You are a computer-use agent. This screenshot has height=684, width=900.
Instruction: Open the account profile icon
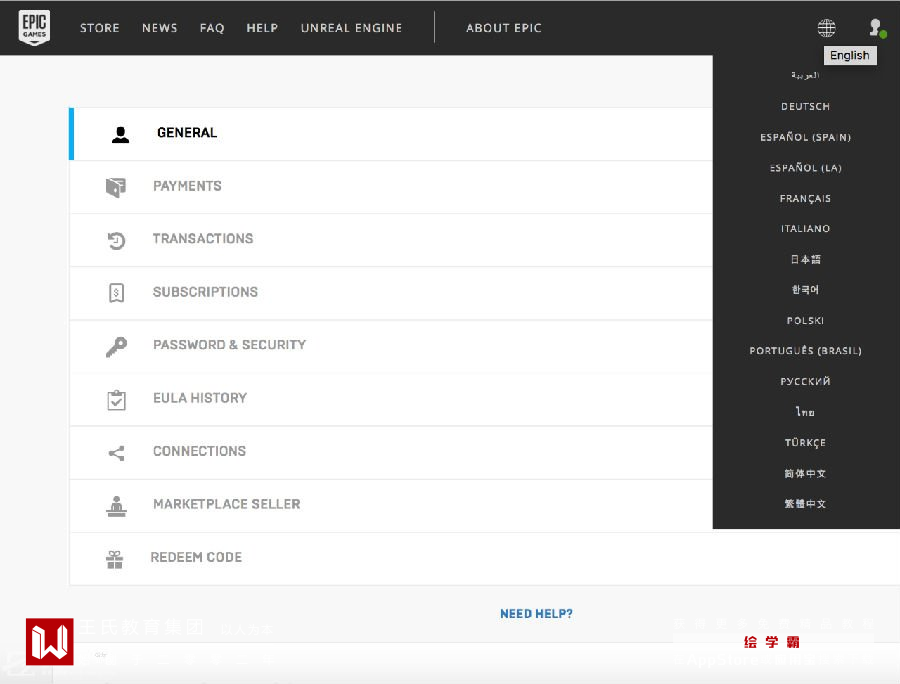[877, 28]
